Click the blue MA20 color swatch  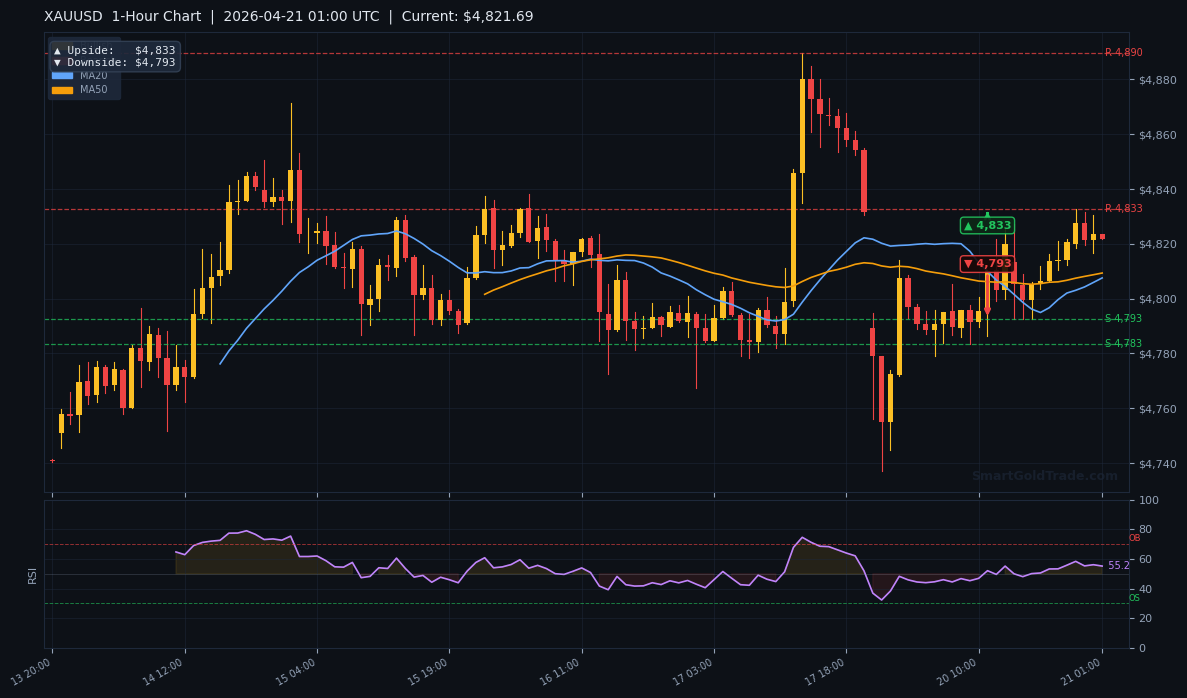(65, 75)
